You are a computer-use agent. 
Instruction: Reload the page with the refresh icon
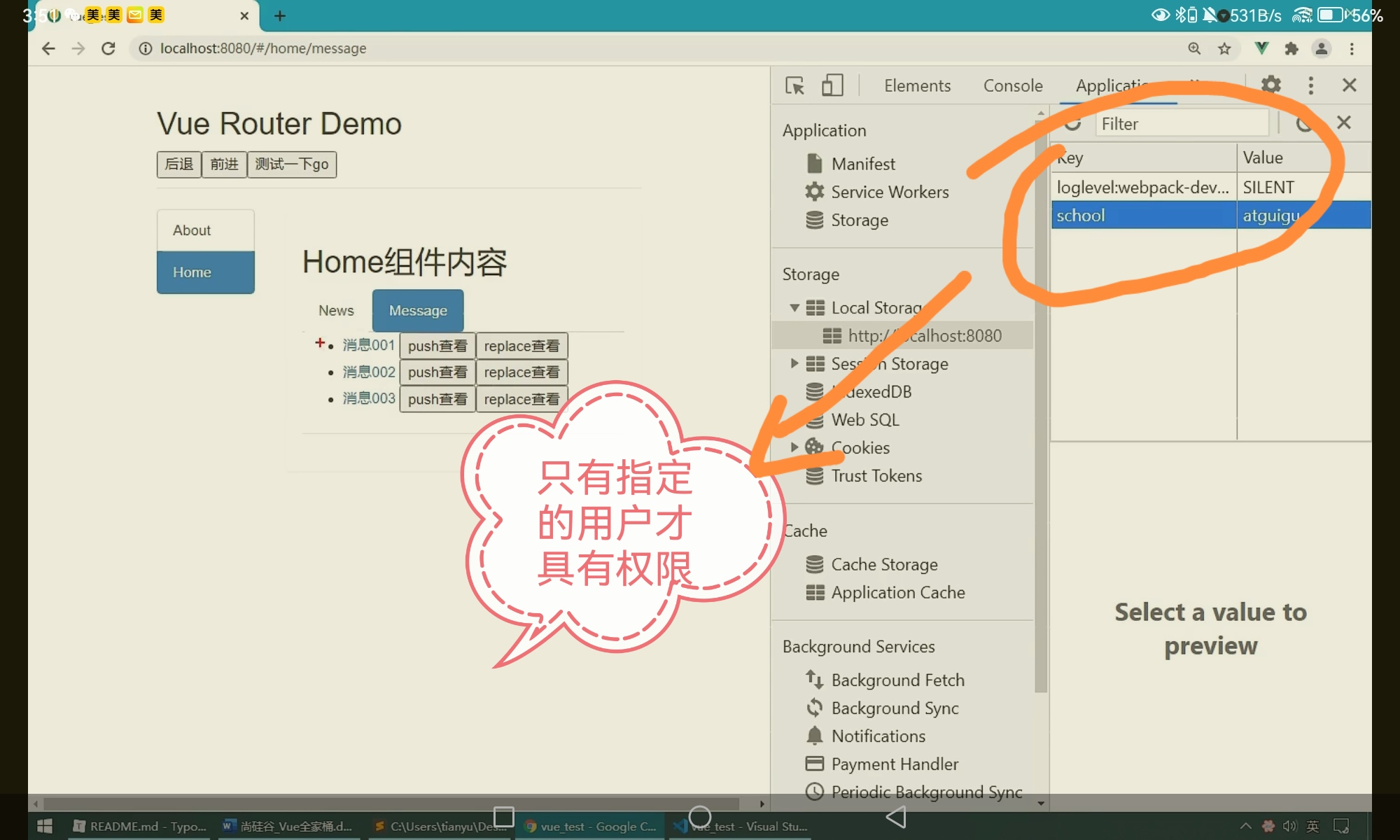pos(108,48)
